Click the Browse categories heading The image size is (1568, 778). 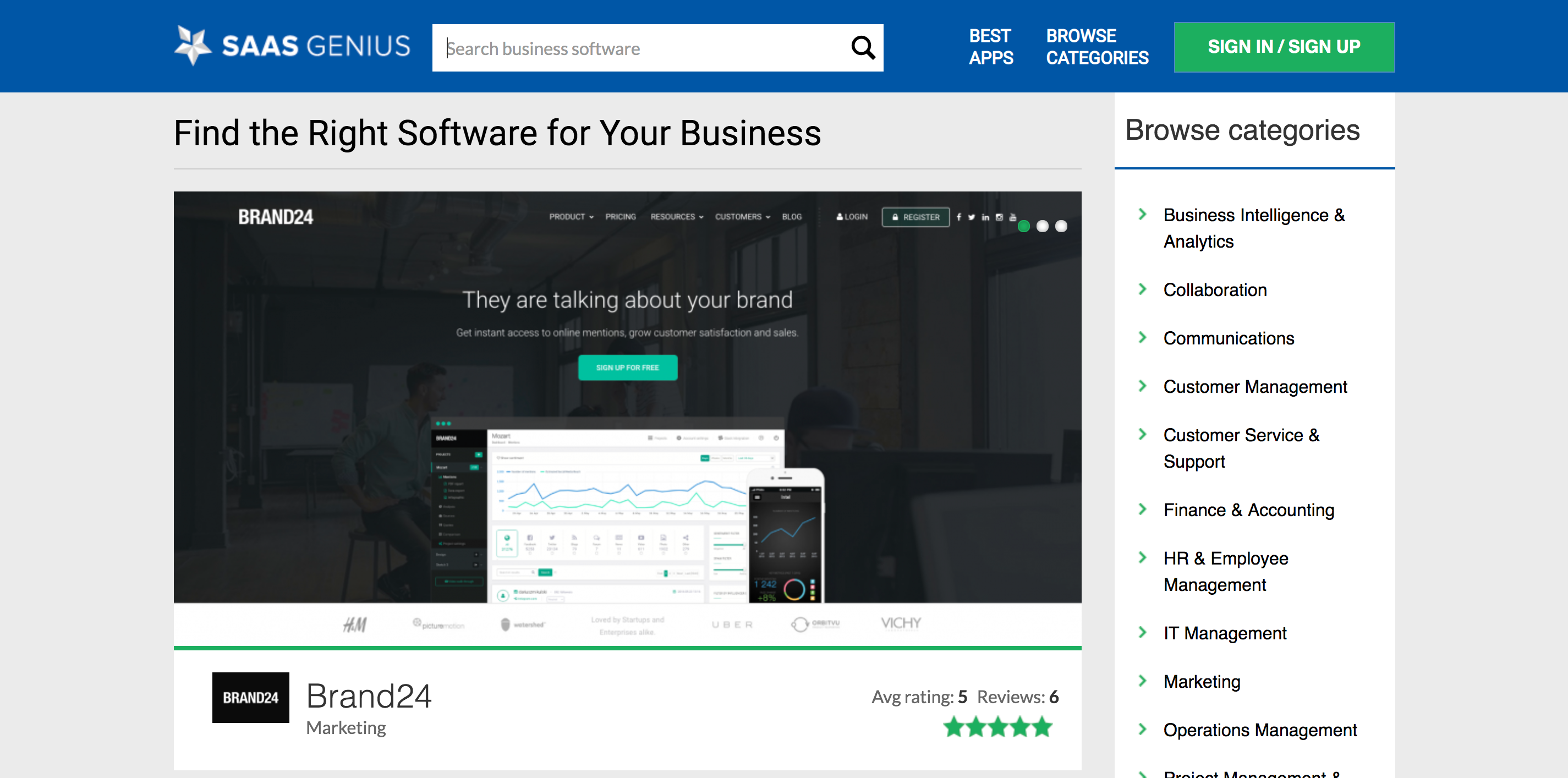(1242, 130)
